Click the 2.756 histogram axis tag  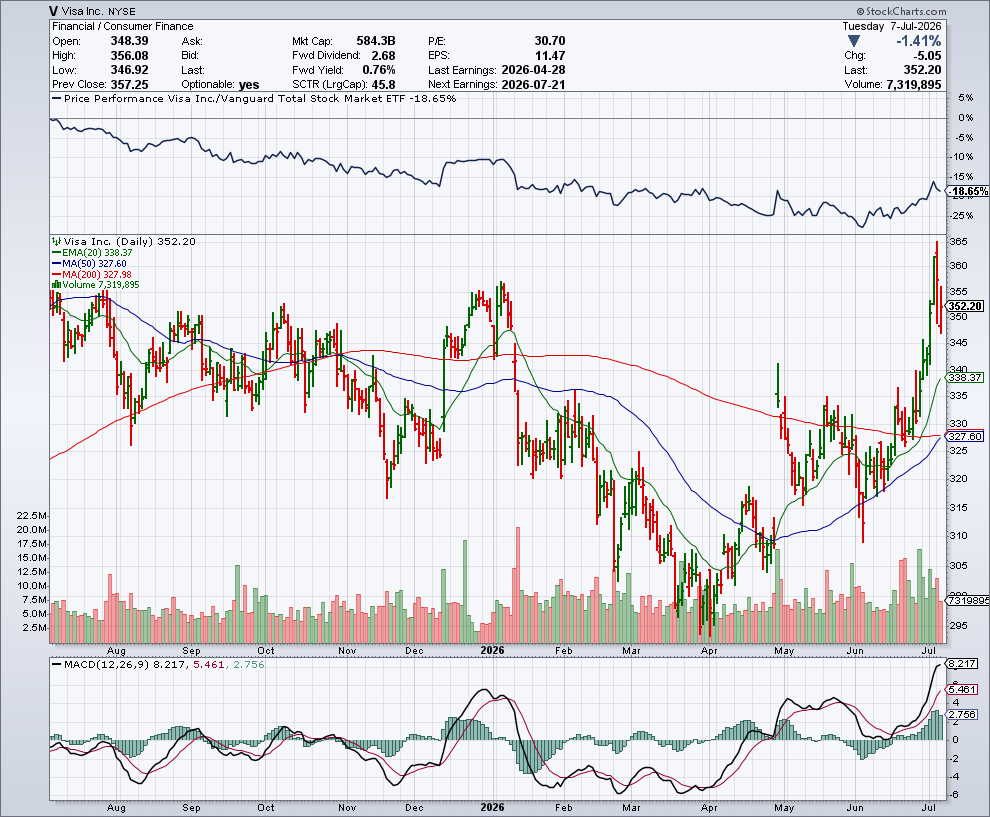(x=963, y=715)
